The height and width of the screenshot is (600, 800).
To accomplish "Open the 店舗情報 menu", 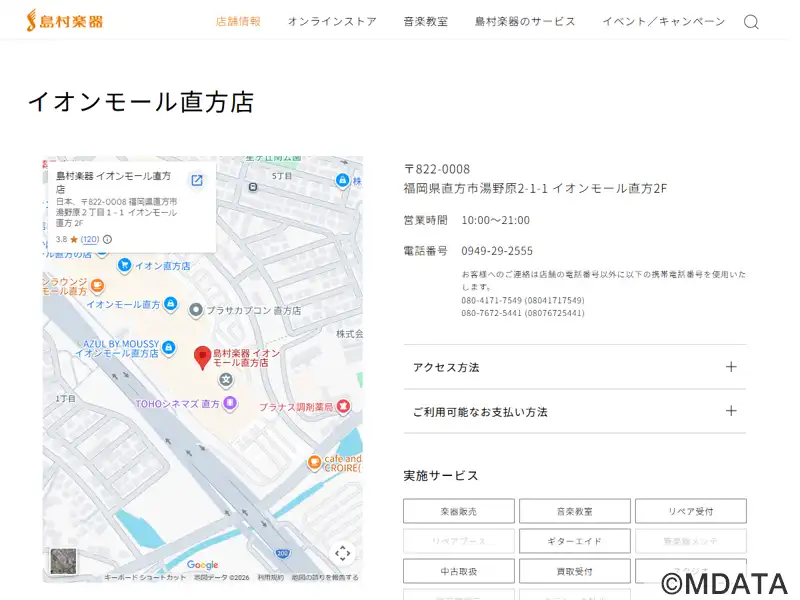I will pos(238,21).
